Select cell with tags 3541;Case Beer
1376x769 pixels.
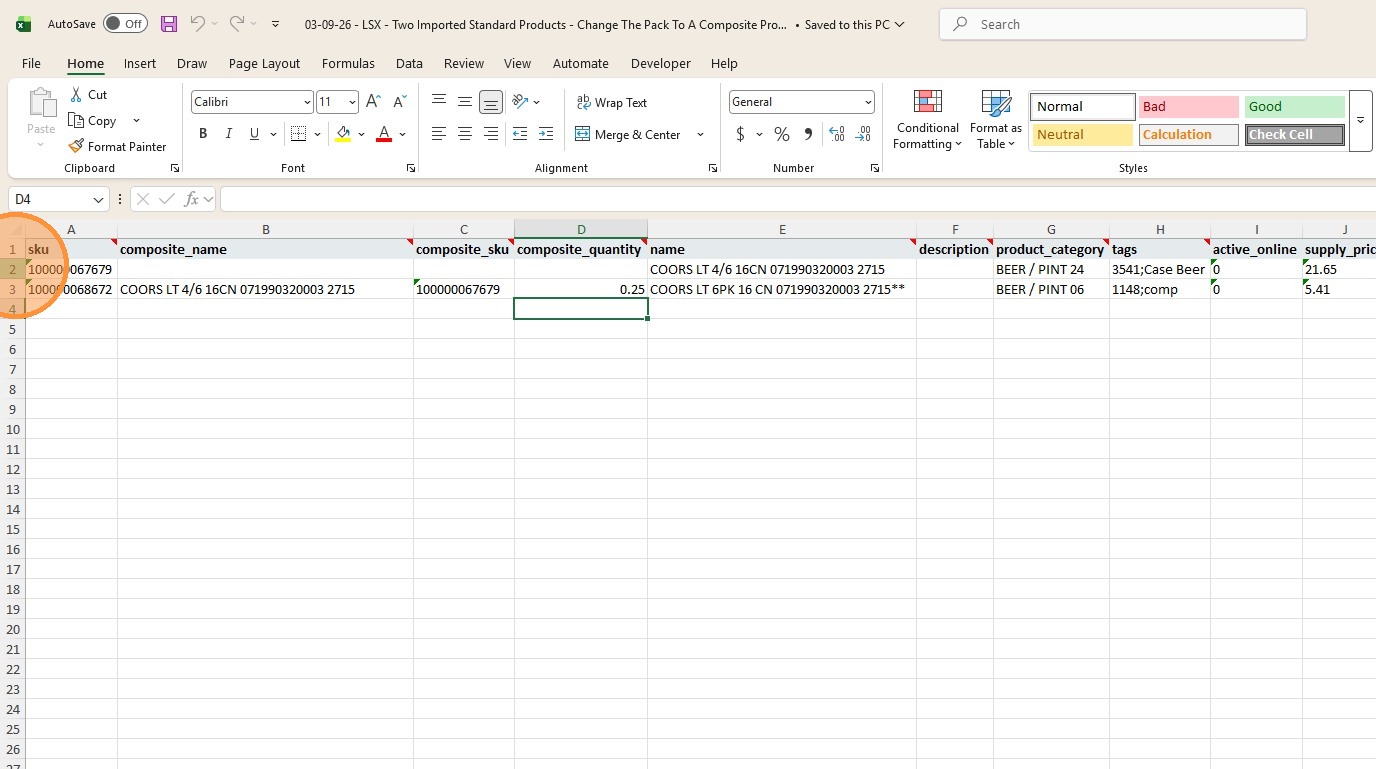coord(1160,269)
